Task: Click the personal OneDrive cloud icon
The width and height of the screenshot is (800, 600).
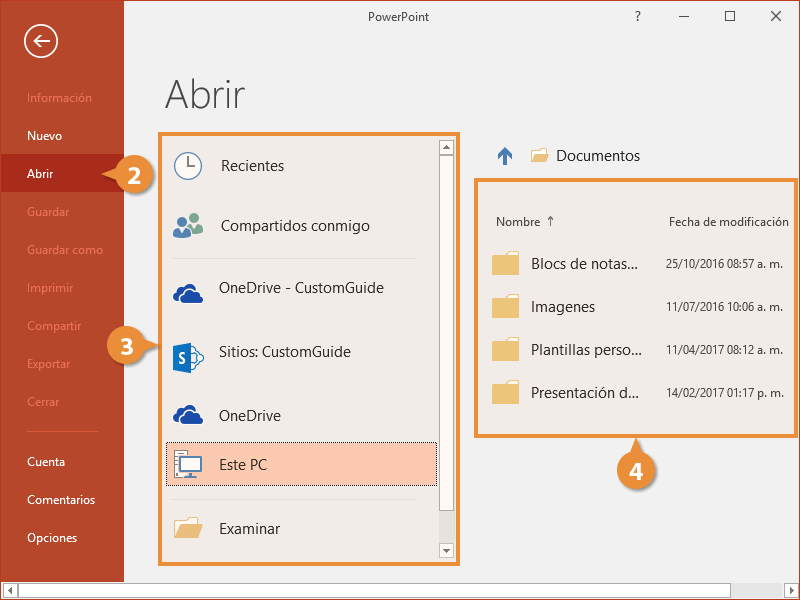Action: (188, 415)
